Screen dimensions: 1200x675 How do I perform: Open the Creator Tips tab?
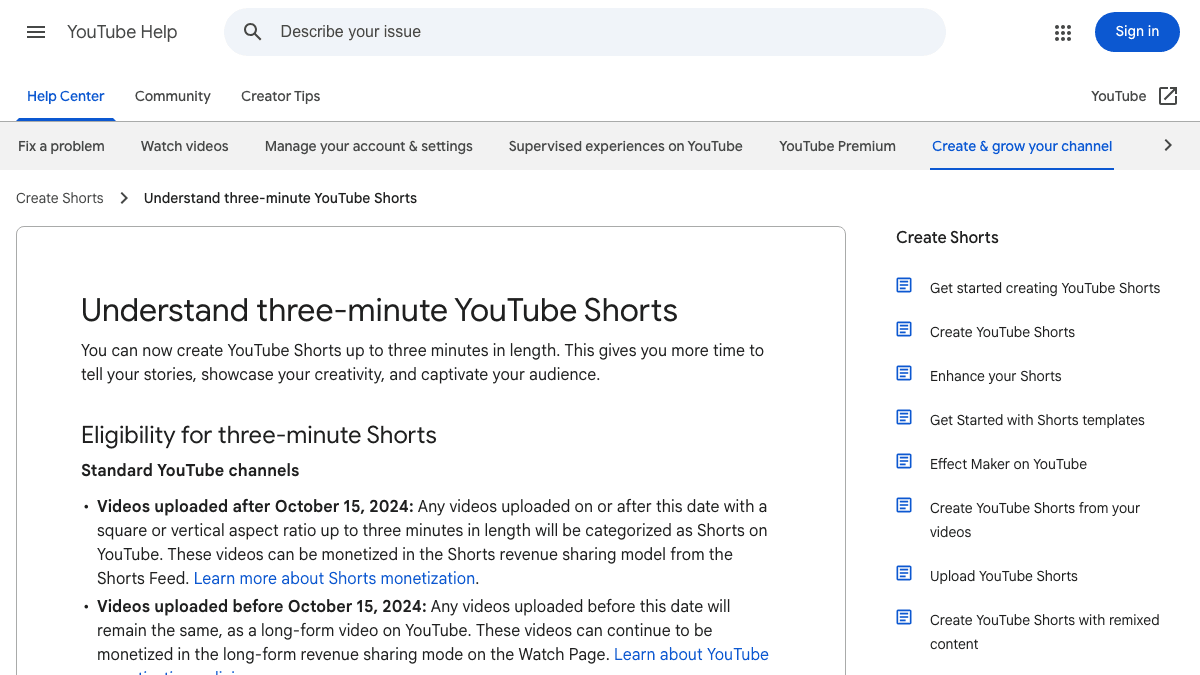pyautogui.click(x=281, y=96)
